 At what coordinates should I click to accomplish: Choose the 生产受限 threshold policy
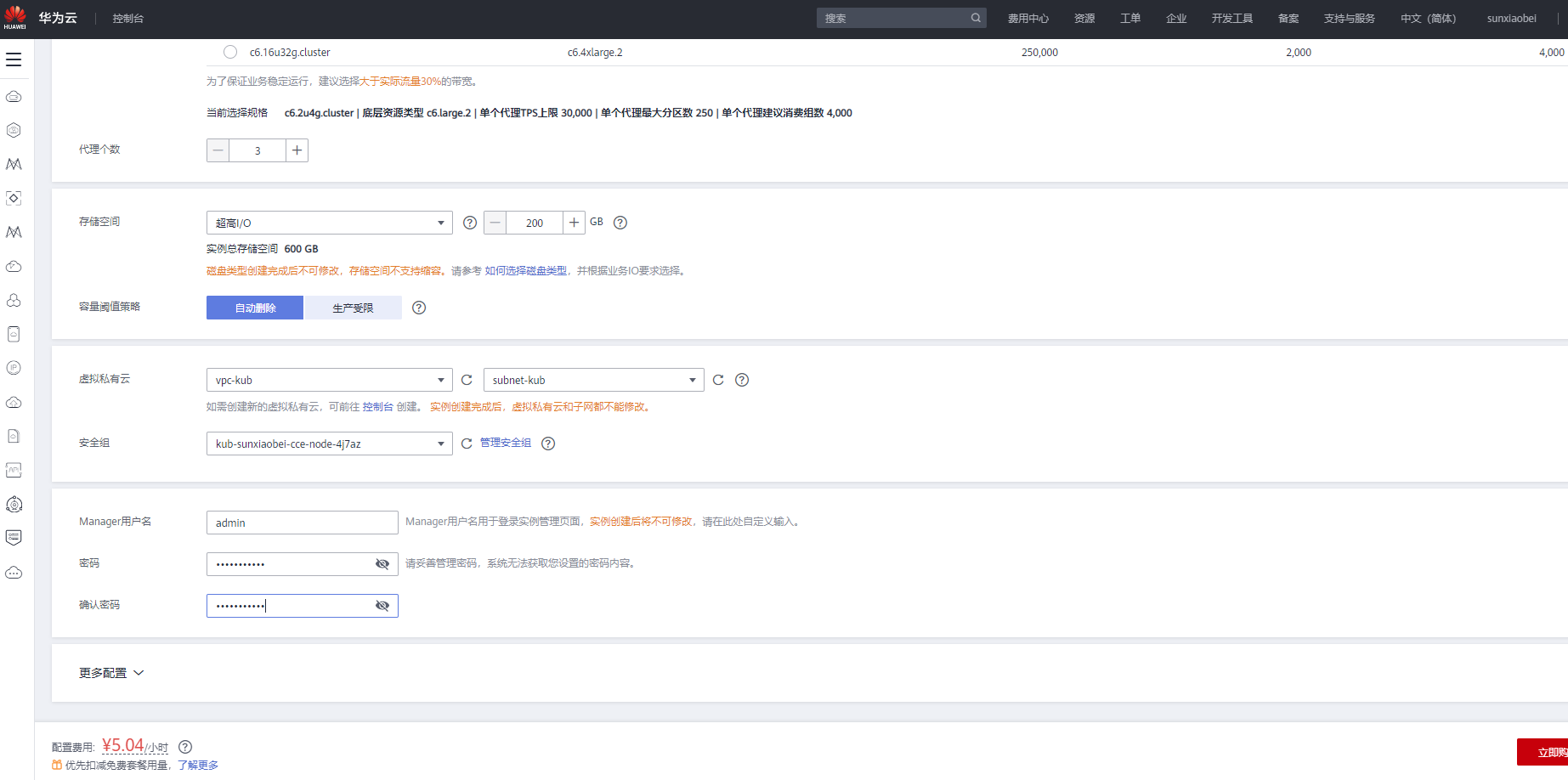coord(353,308)
